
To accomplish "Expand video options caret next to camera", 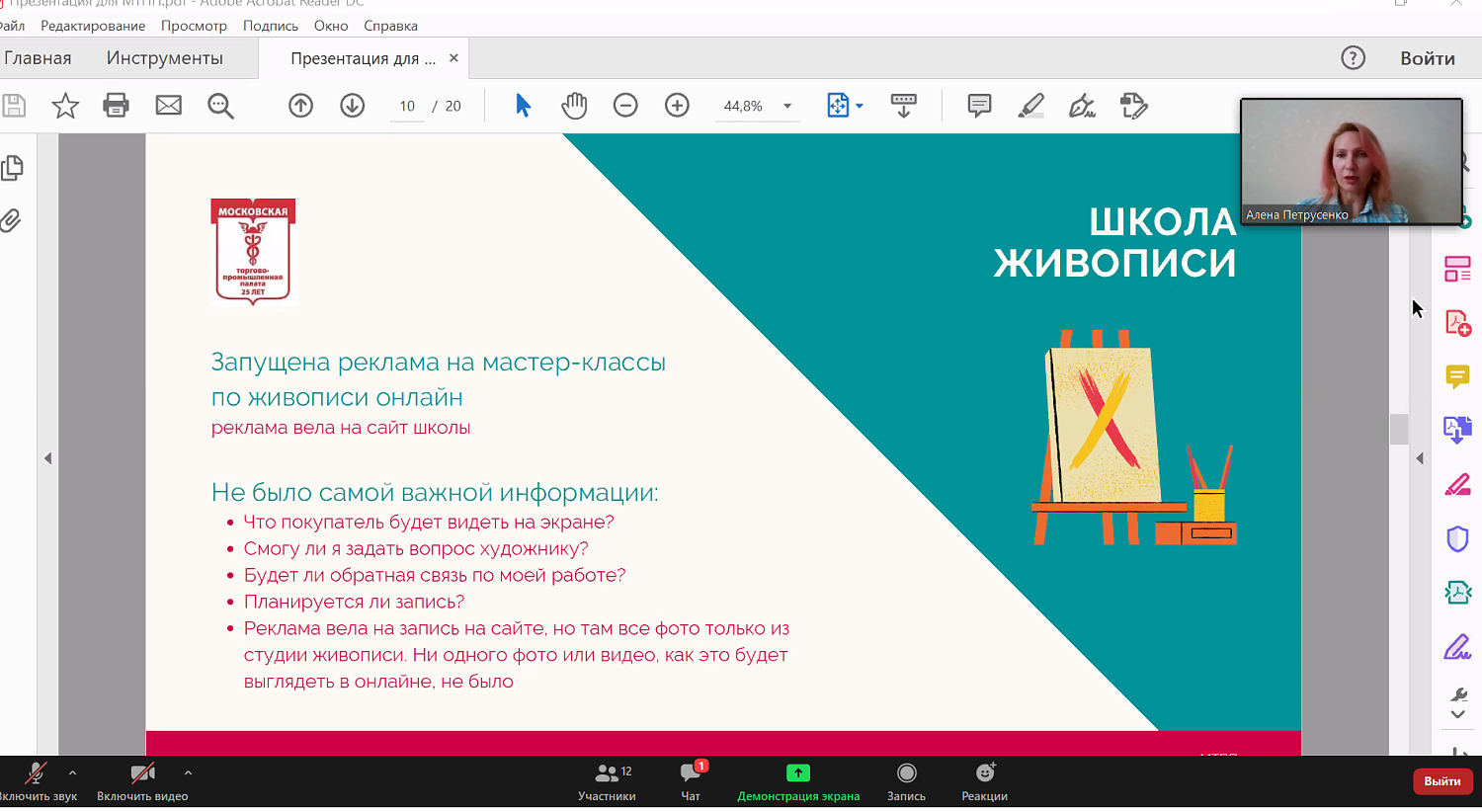I will [188, 772].
